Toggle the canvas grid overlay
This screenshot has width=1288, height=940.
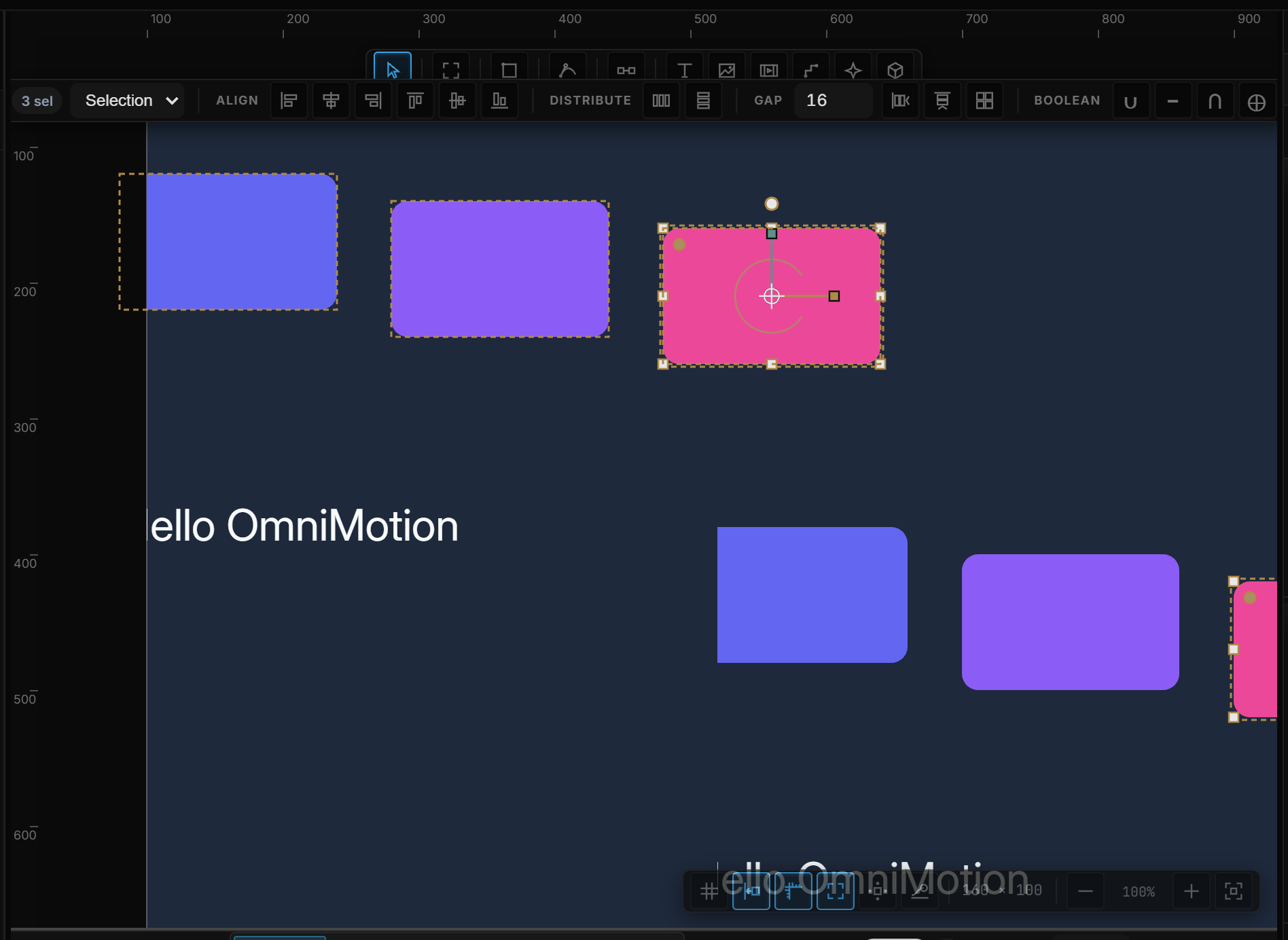tap(709, 891)
